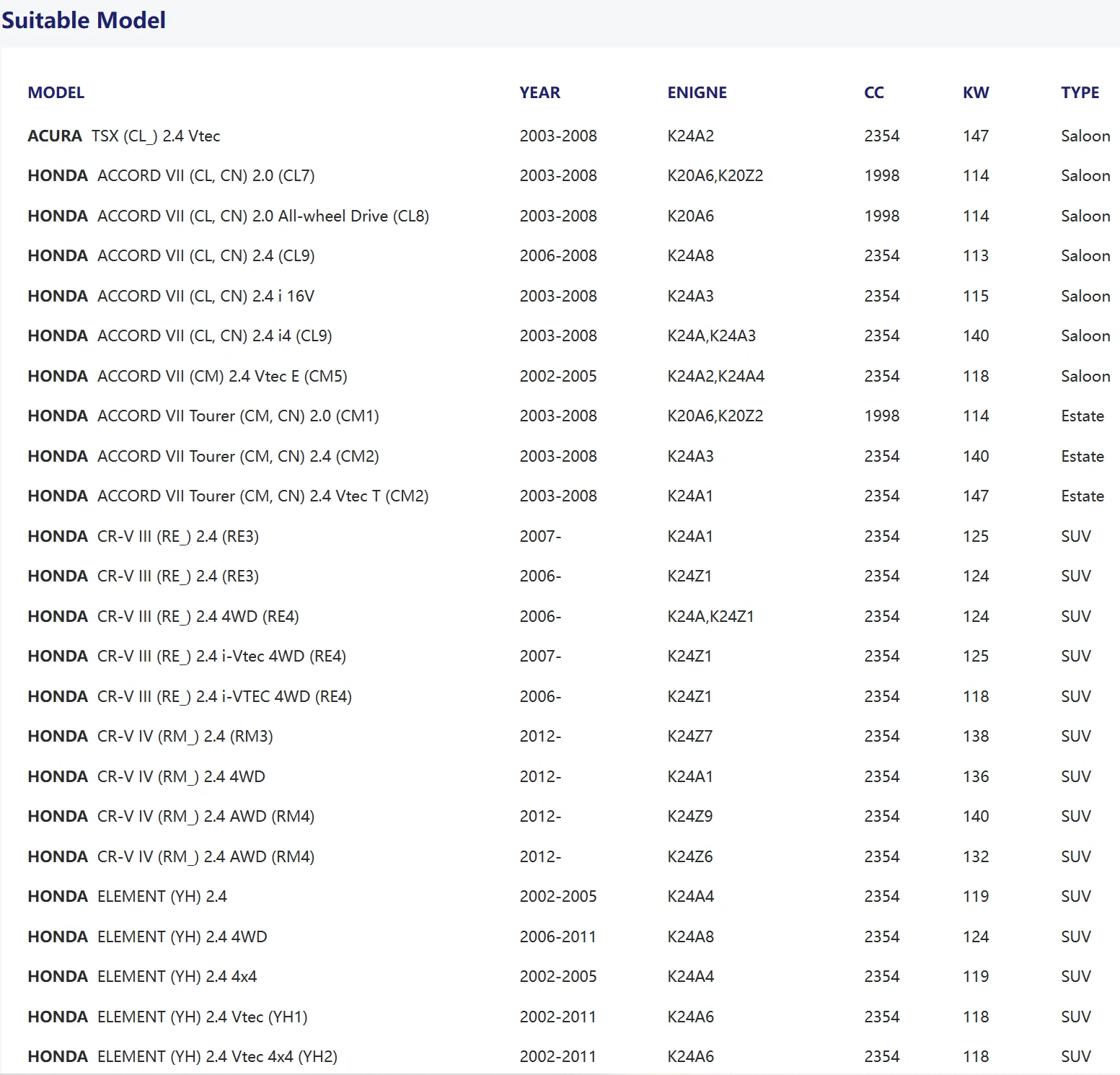Click the YEAR column header
The image size is (1120, 1075).
point(540,92)
